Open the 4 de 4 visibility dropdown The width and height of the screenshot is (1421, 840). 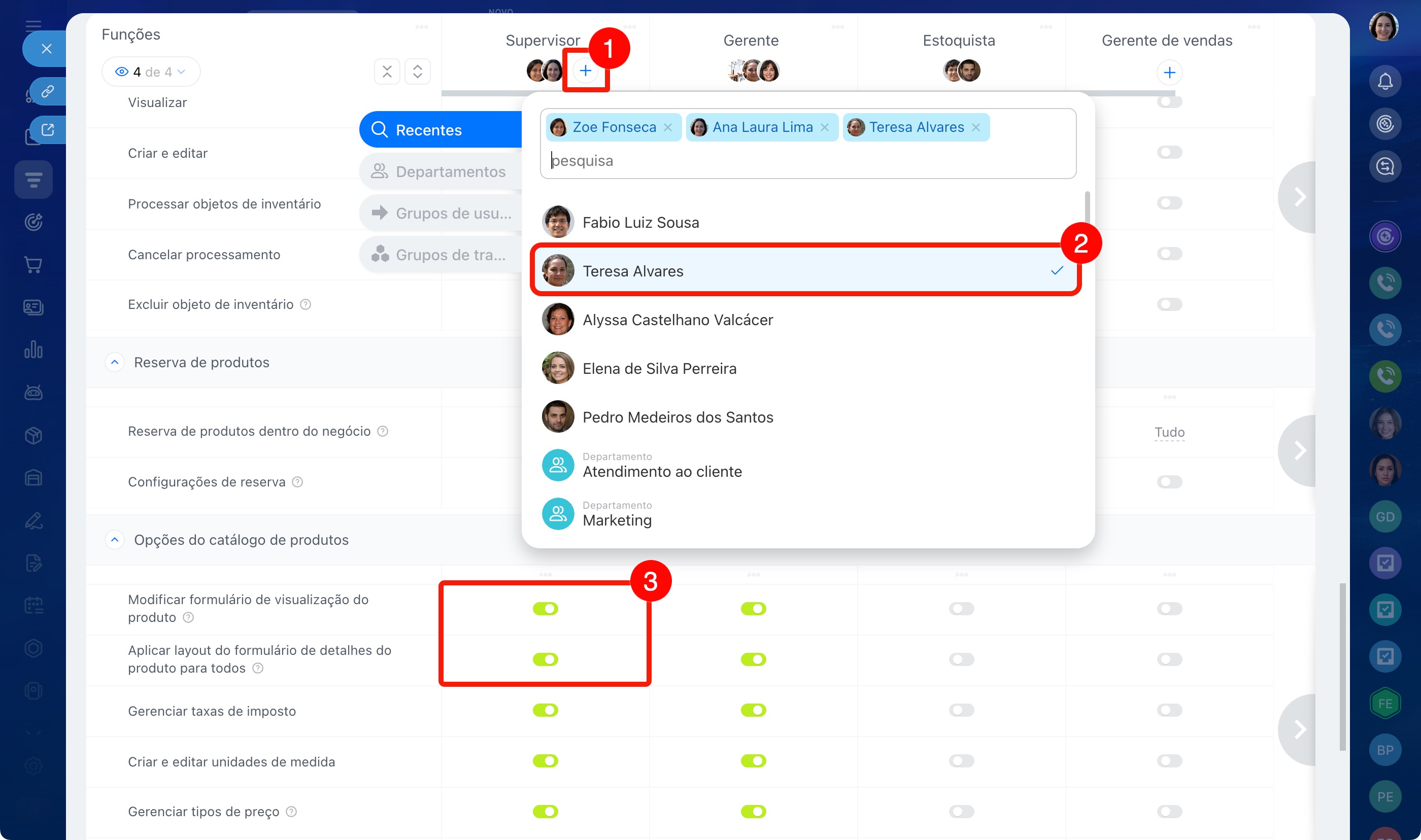(151, 72)
